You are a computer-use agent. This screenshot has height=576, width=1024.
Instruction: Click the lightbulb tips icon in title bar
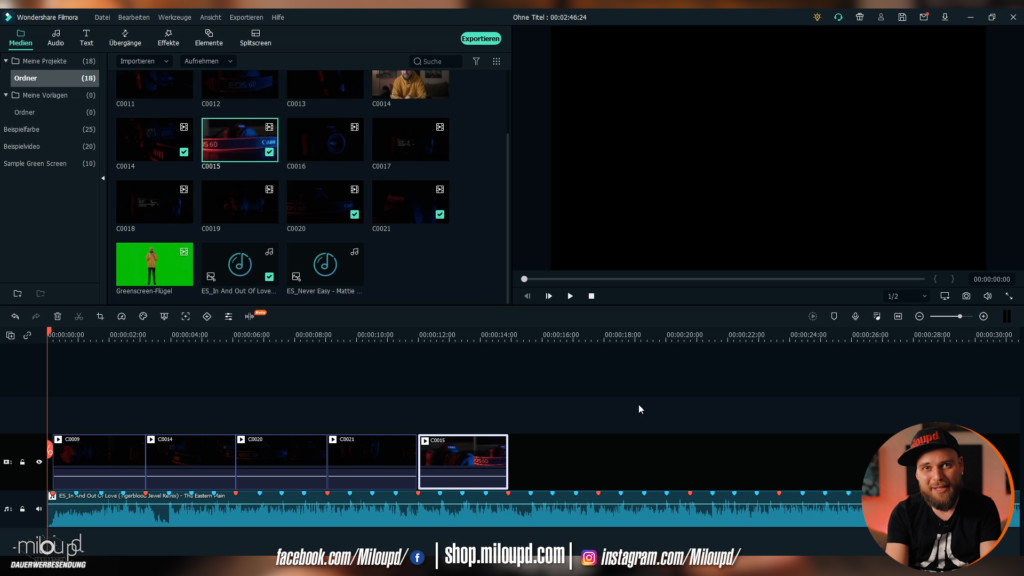(817, 17)
